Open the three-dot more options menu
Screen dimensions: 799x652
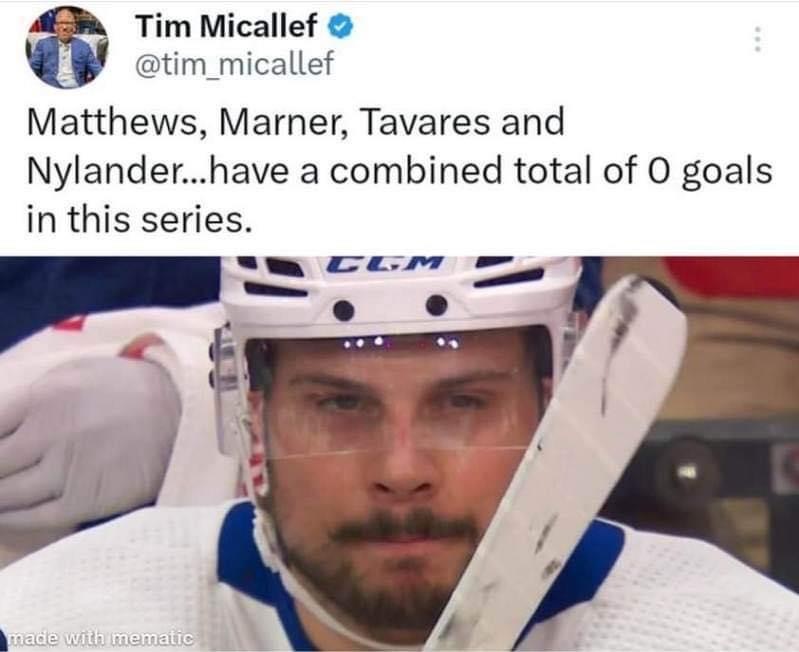[x=757, y=39]
